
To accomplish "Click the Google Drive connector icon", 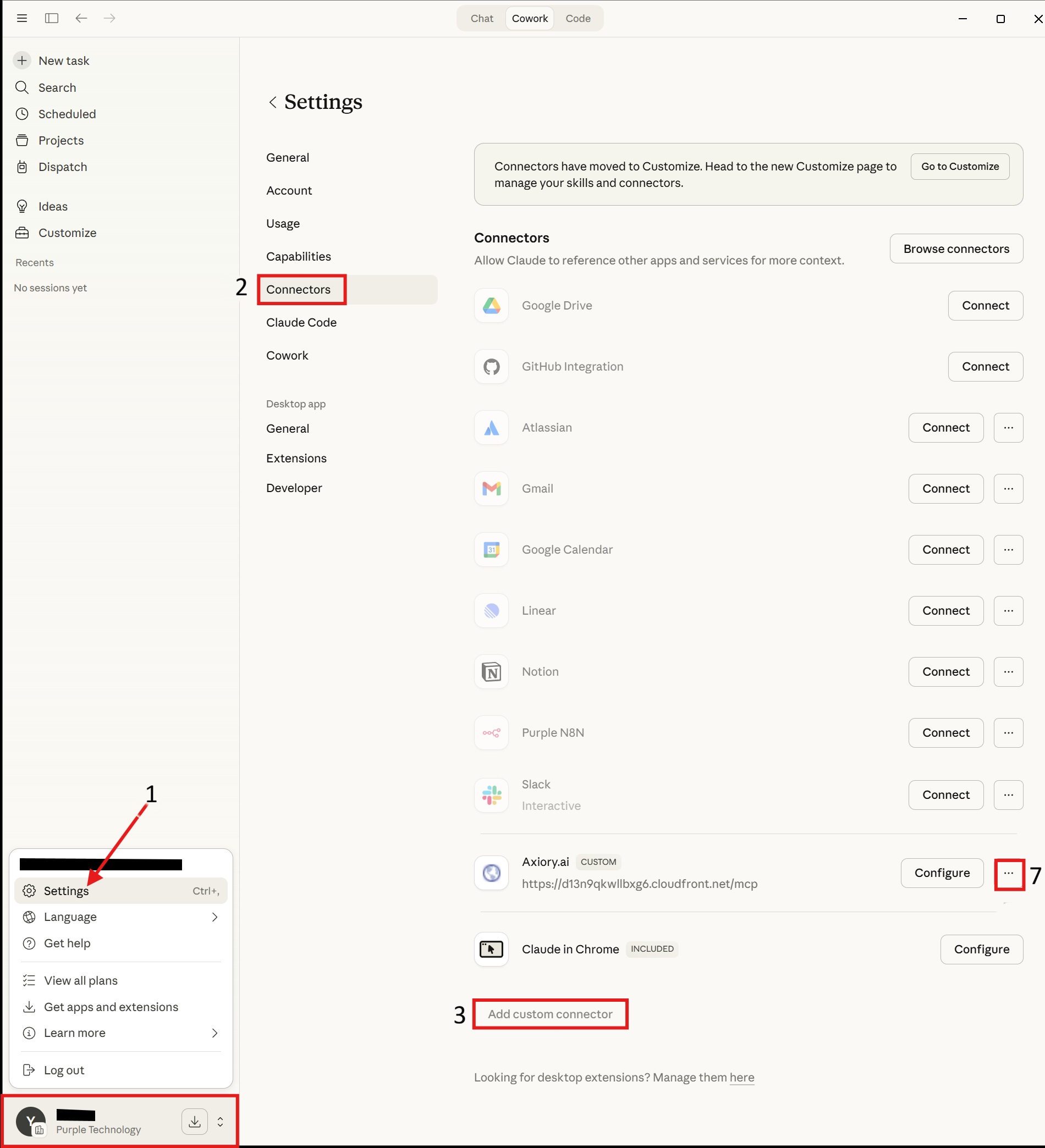I will tap(491, 306).
